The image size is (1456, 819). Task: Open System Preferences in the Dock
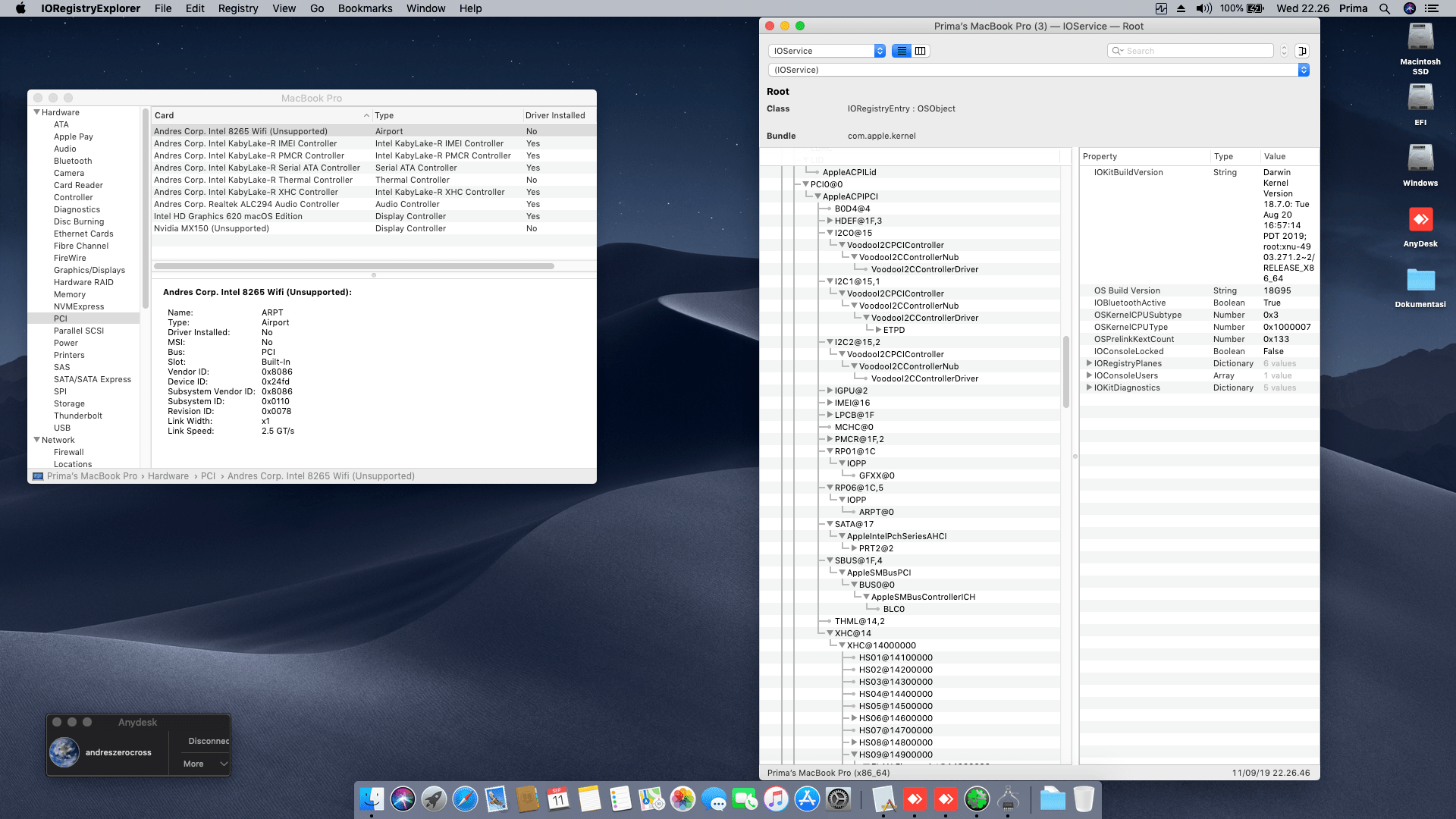pyautogui.click(x=838, y=799)
